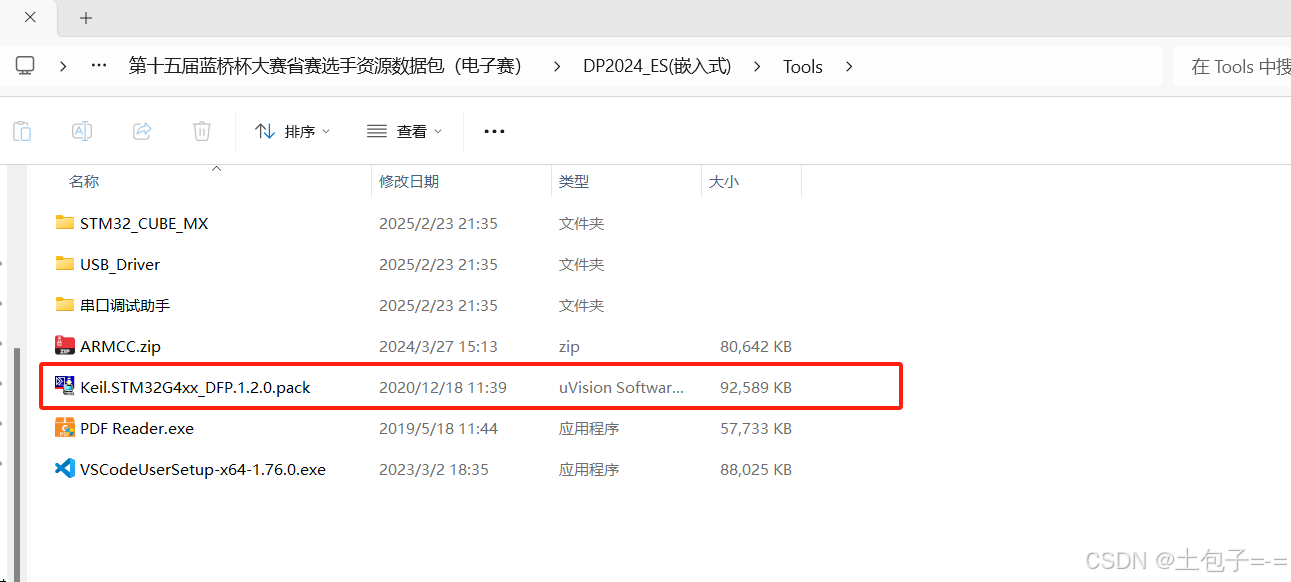The image size is (1291, 582).
Task: Expand the chevron after DP2024_ES breadcrumb
Action: click(757, 67)
